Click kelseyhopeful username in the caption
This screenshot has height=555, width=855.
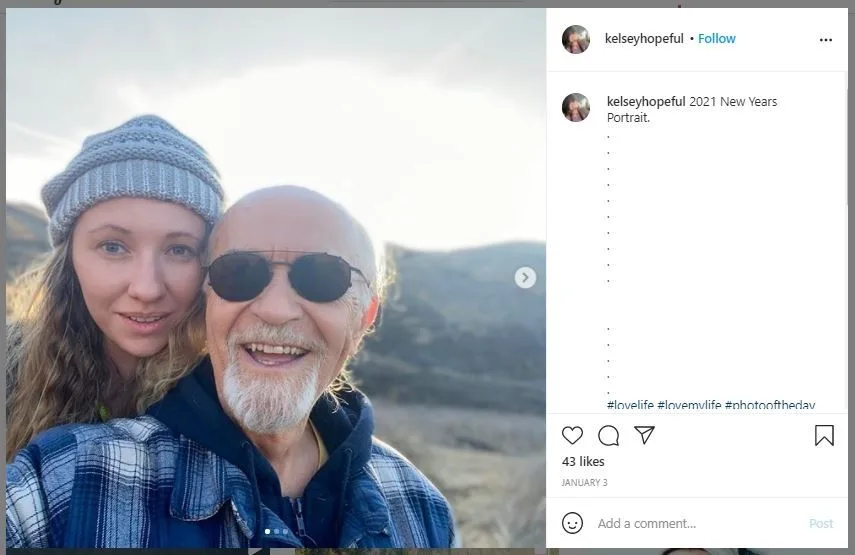(646, 102)
